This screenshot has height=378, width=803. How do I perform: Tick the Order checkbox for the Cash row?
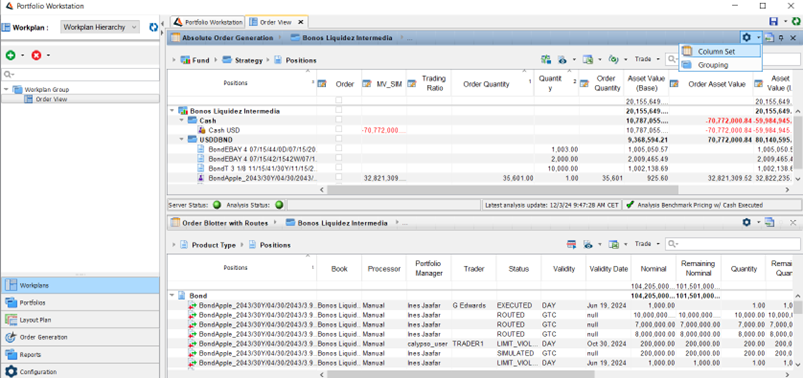pyautogui.click(x=339, y=120)
